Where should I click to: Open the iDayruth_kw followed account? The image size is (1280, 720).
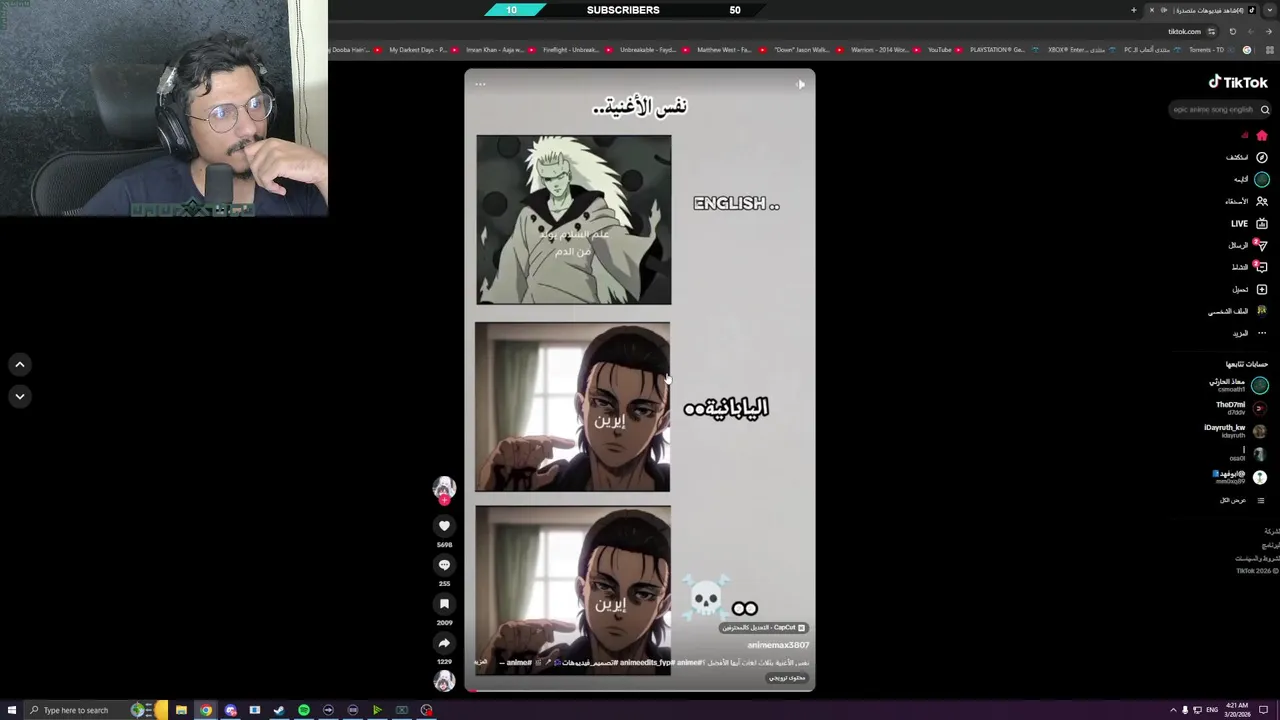tap(1235, 431)
